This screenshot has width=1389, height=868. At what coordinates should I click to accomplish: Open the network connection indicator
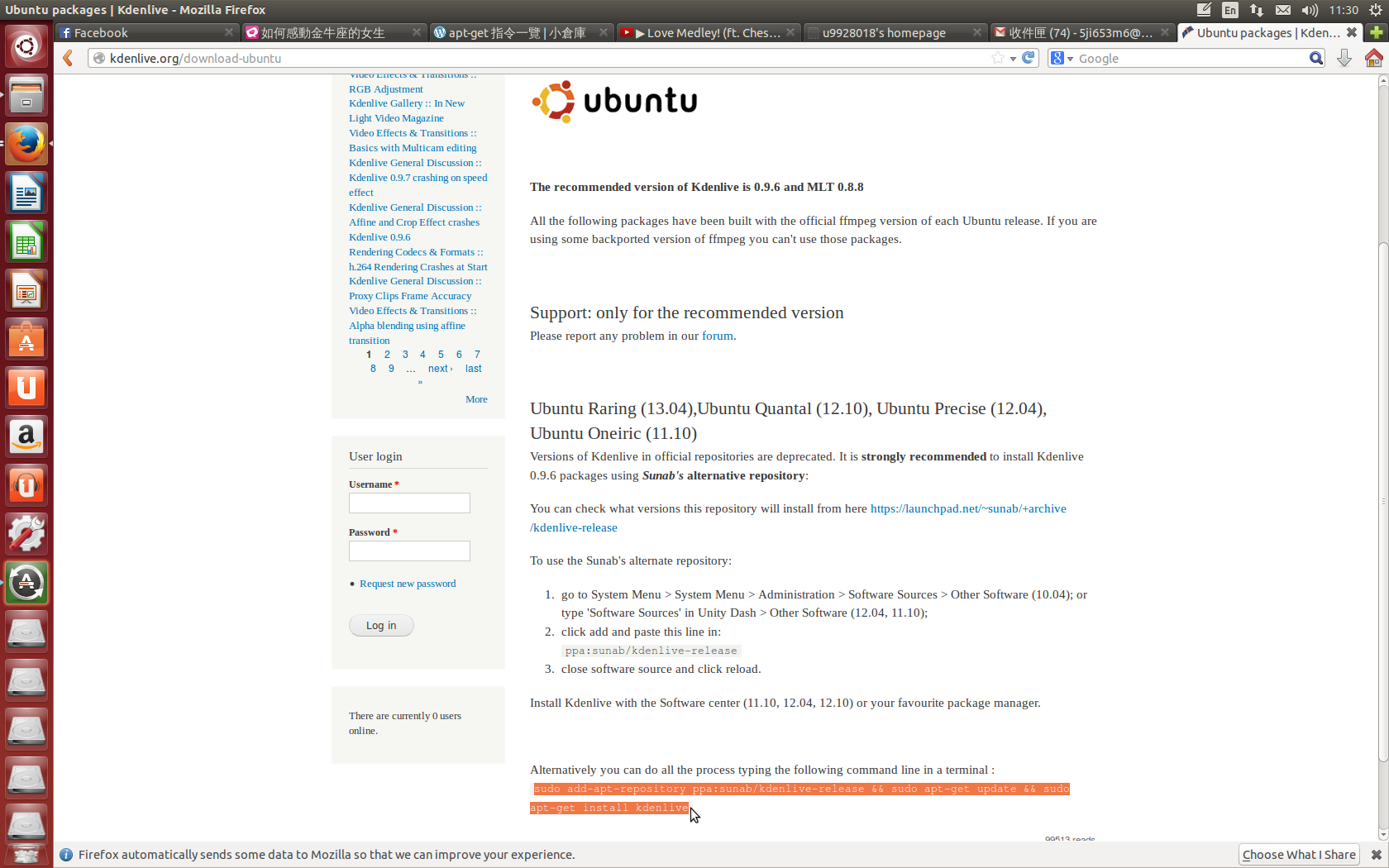(1257, 10)
